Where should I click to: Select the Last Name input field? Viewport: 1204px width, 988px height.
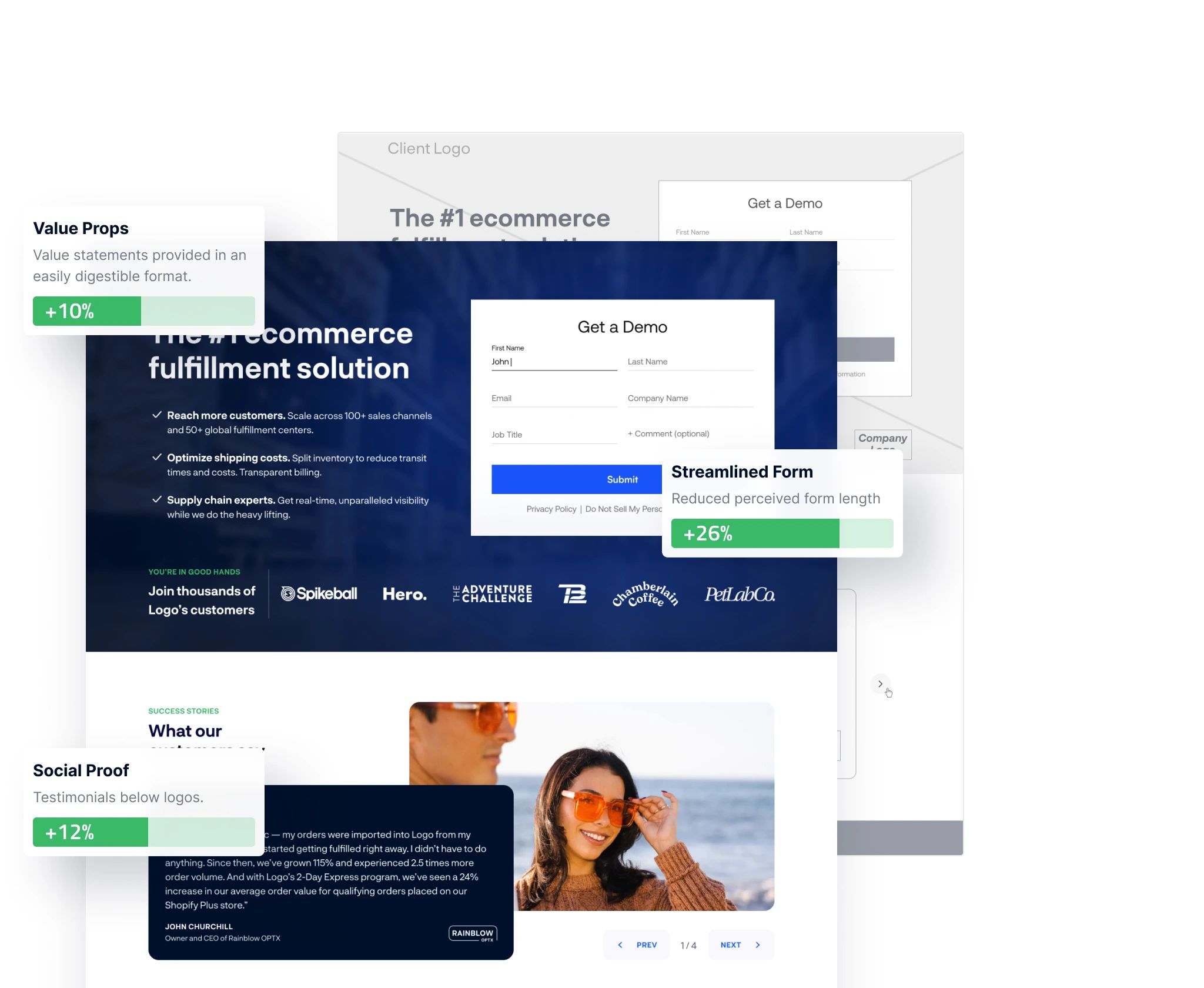click(691, 360)
